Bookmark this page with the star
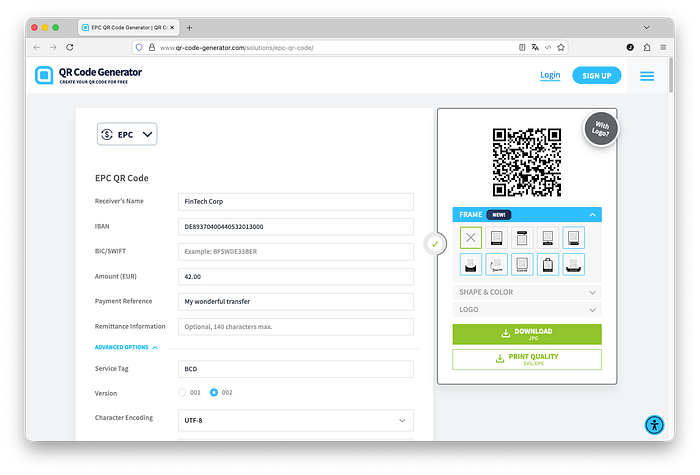The width and height of the screenshot is (700, 475). pos(561,47)
